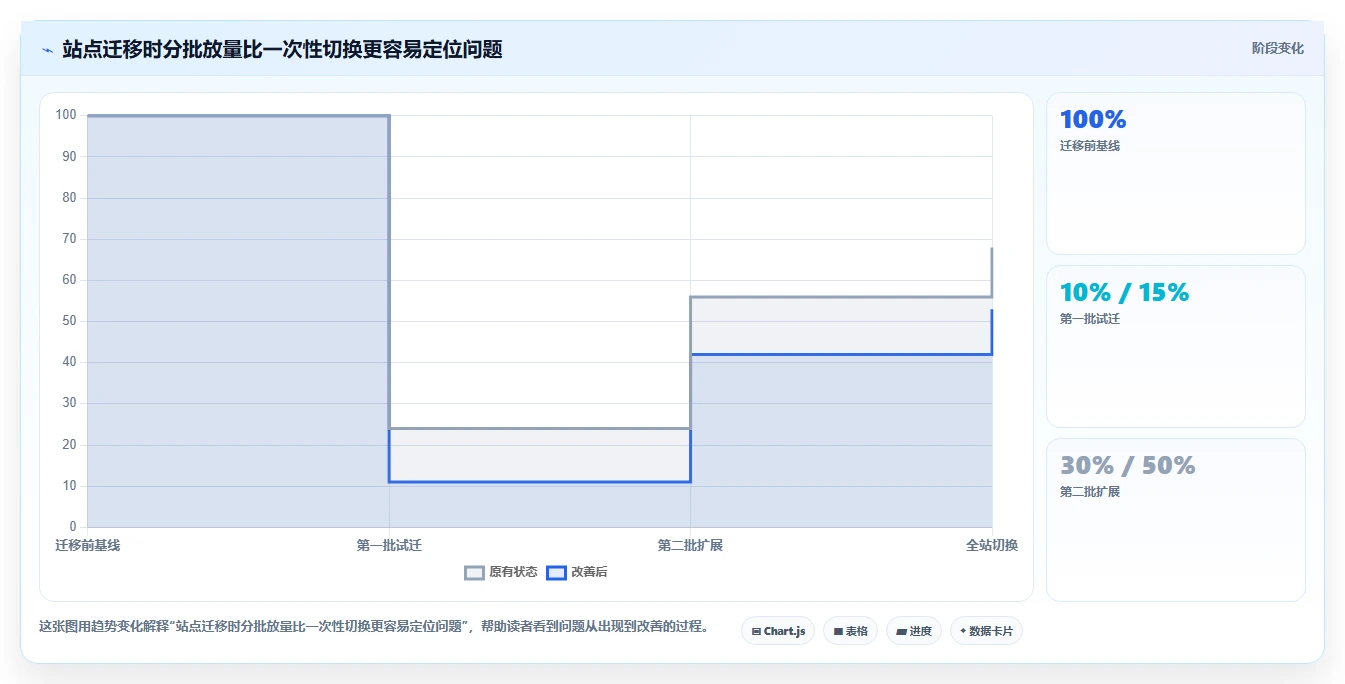Click the 全站切换 x-axis label
1345x684 pixels.
click(992, 545)
